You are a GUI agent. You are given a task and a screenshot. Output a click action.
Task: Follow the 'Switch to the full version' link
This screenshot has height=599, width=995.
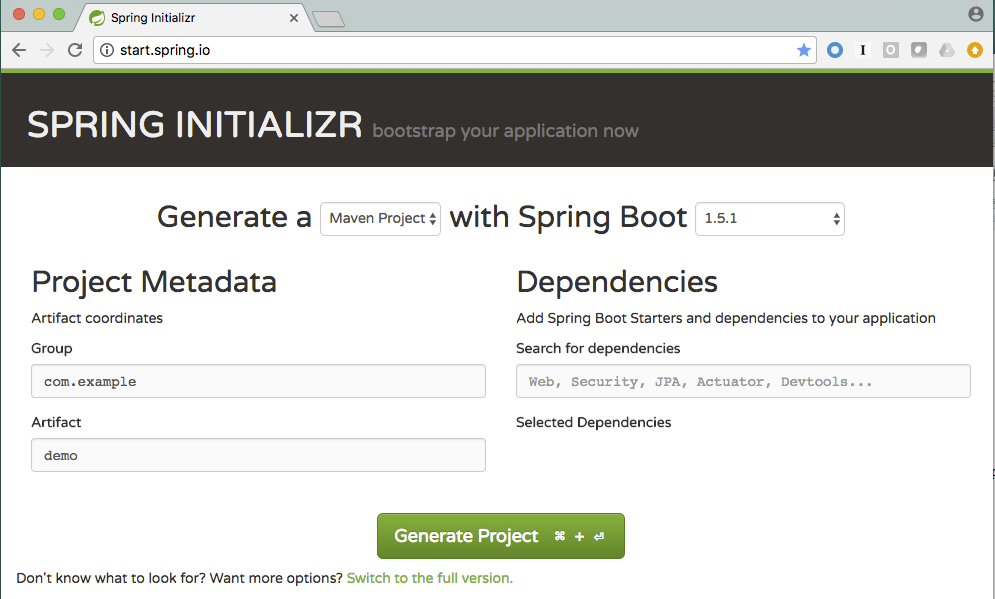[x=430, y=578]
